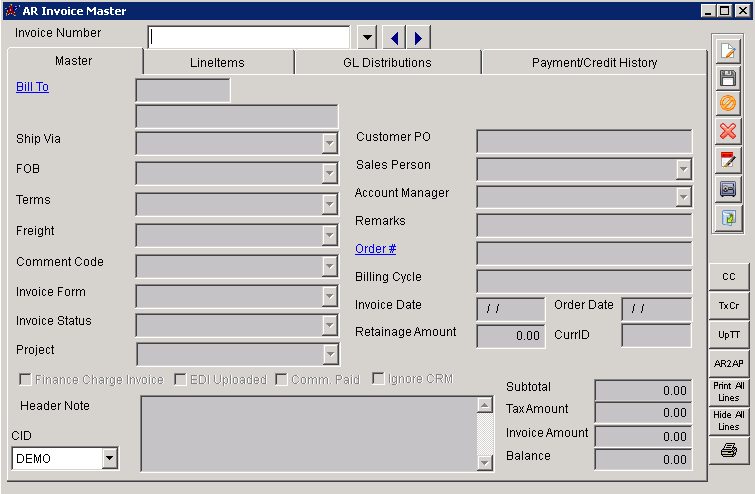Click the new invoice record icon

coord(728,50)
